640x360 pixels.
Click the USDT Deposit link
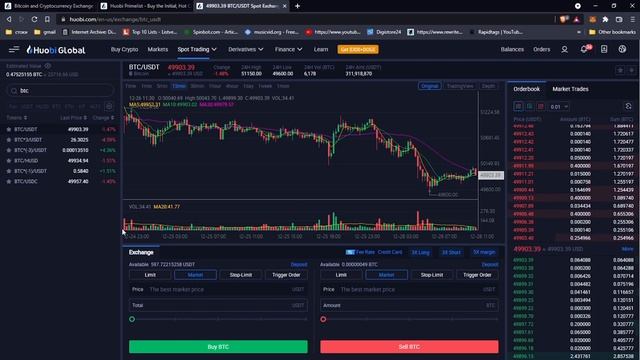click(299, 264)
